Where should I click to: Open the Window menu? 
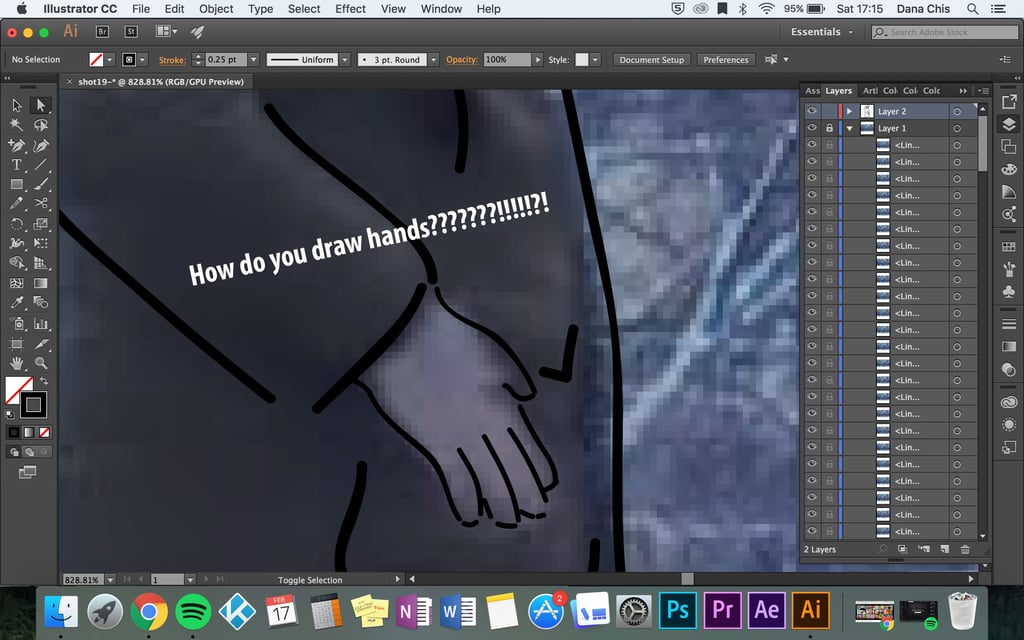tap(441, 8)
